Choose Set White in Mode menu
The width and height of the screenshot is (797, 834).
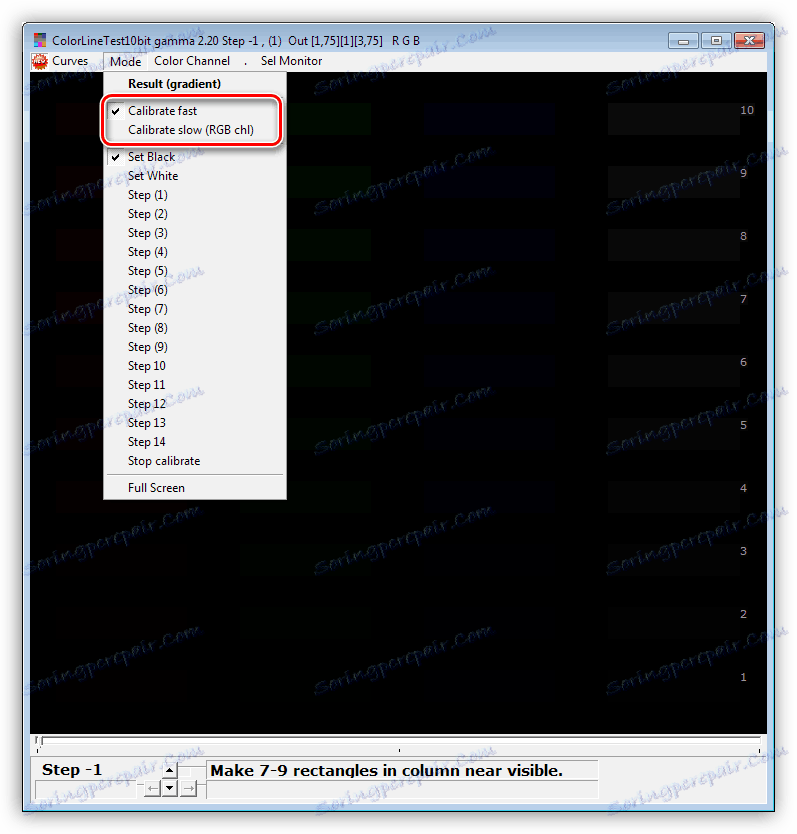(x=195, y=176)
